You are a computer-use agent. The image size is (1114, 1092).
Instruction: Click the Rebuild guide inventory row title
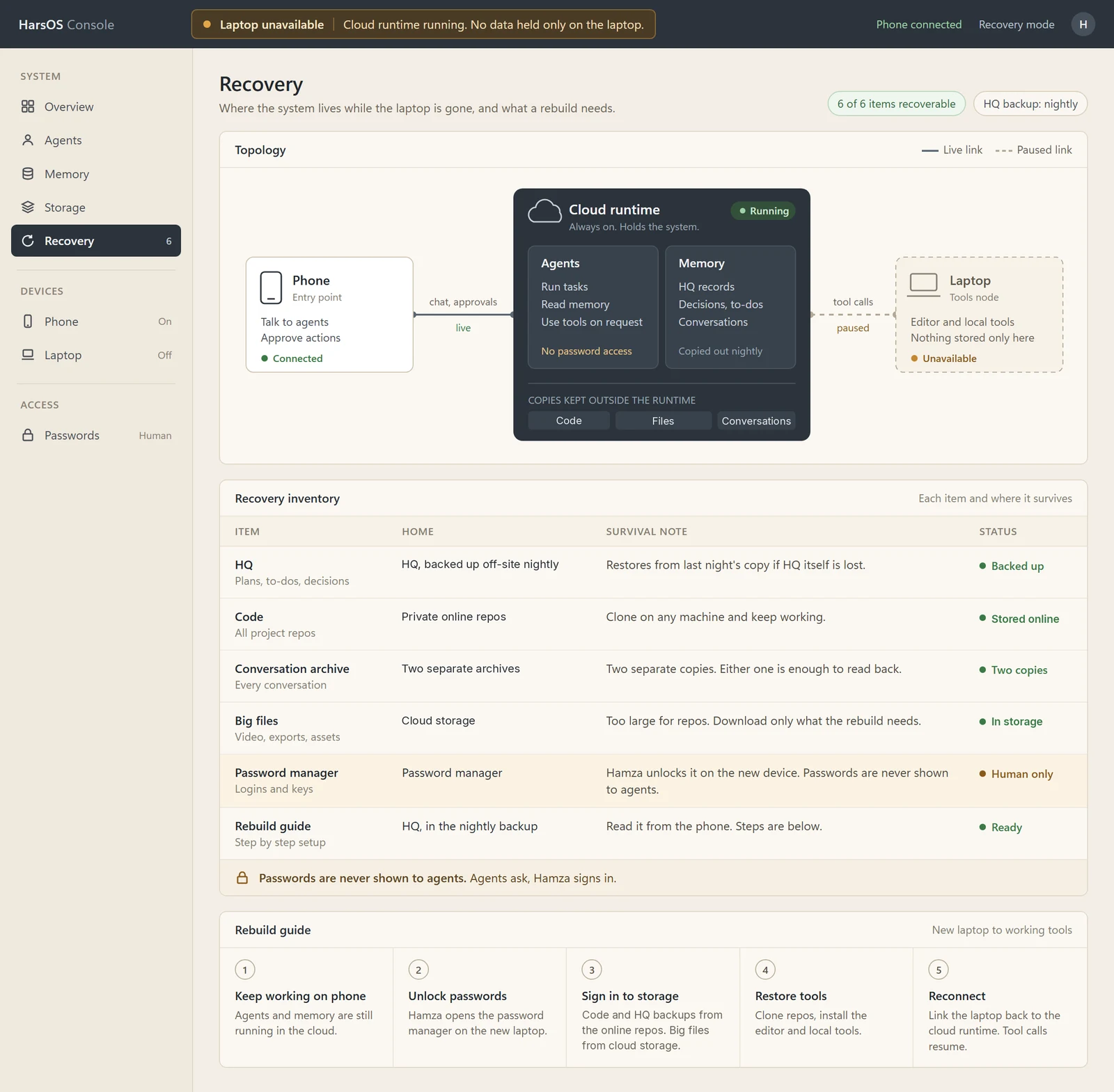tap(273, 825)
